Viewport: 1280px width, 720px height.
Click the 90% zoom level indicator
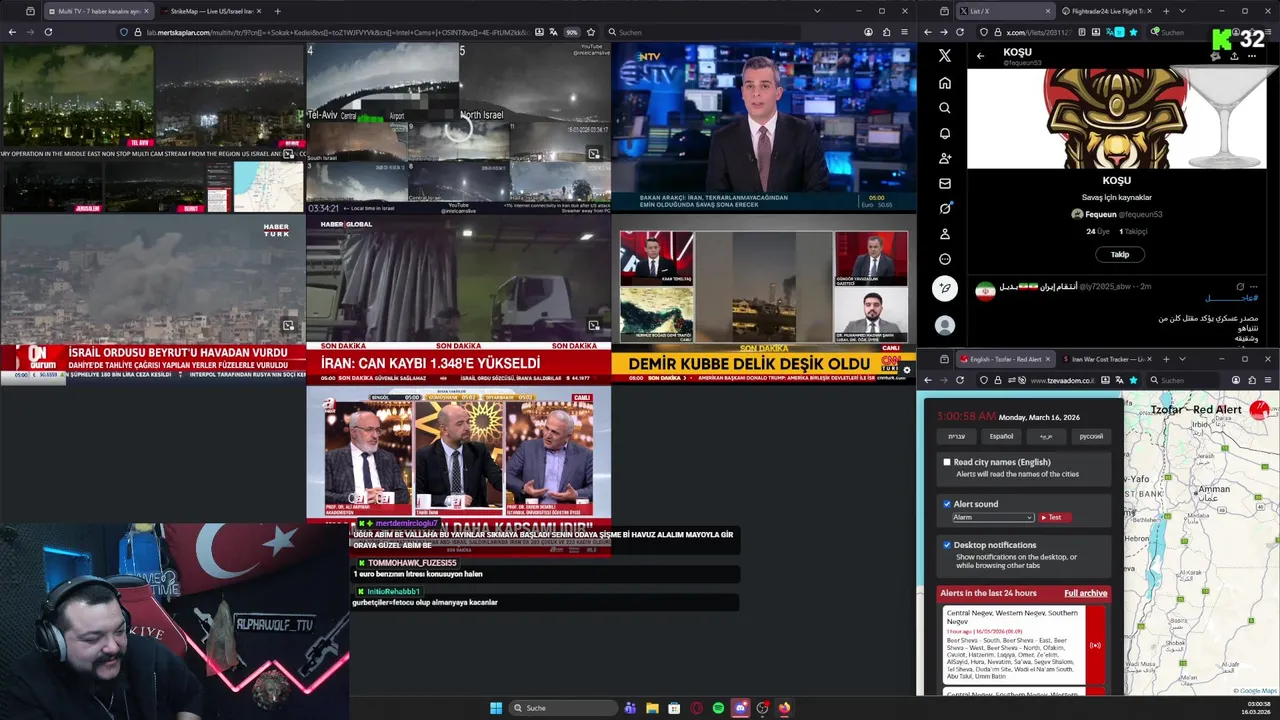click(x=572, y=32)
